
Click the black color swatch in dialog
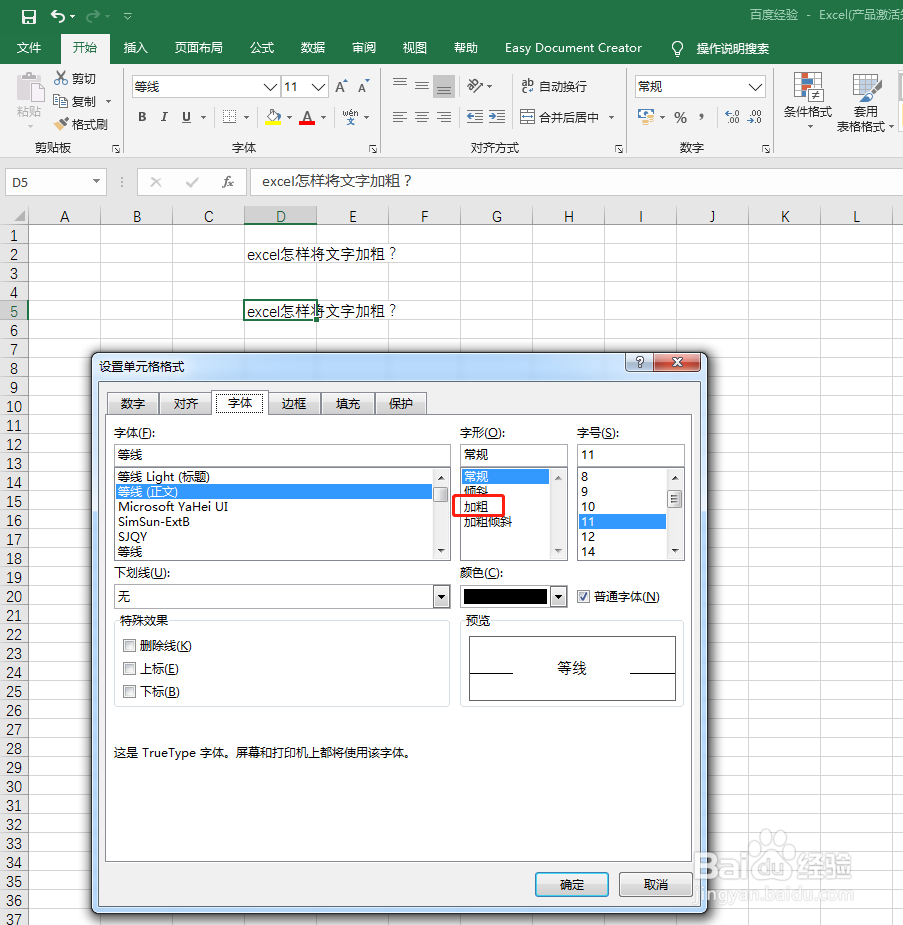[505, 596]
